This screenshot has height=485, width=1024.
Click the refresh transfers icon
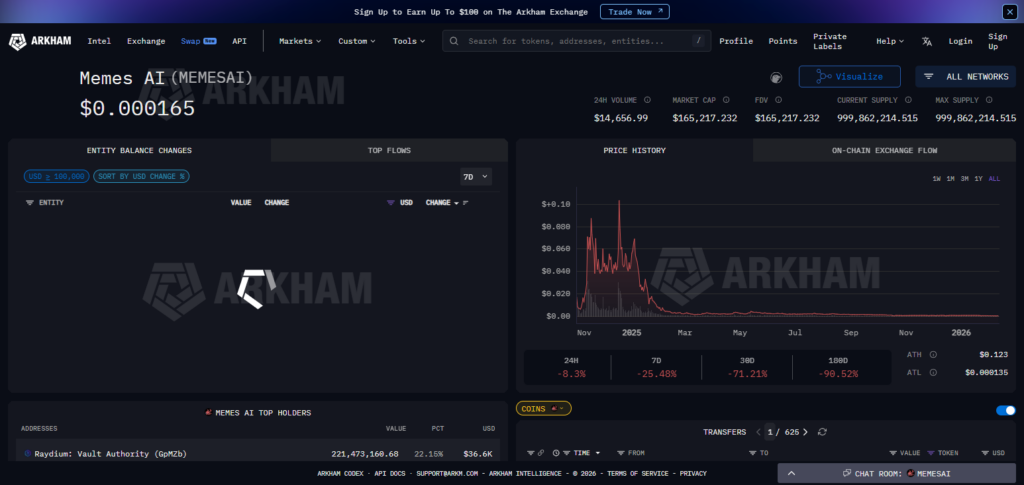point(822,432)
